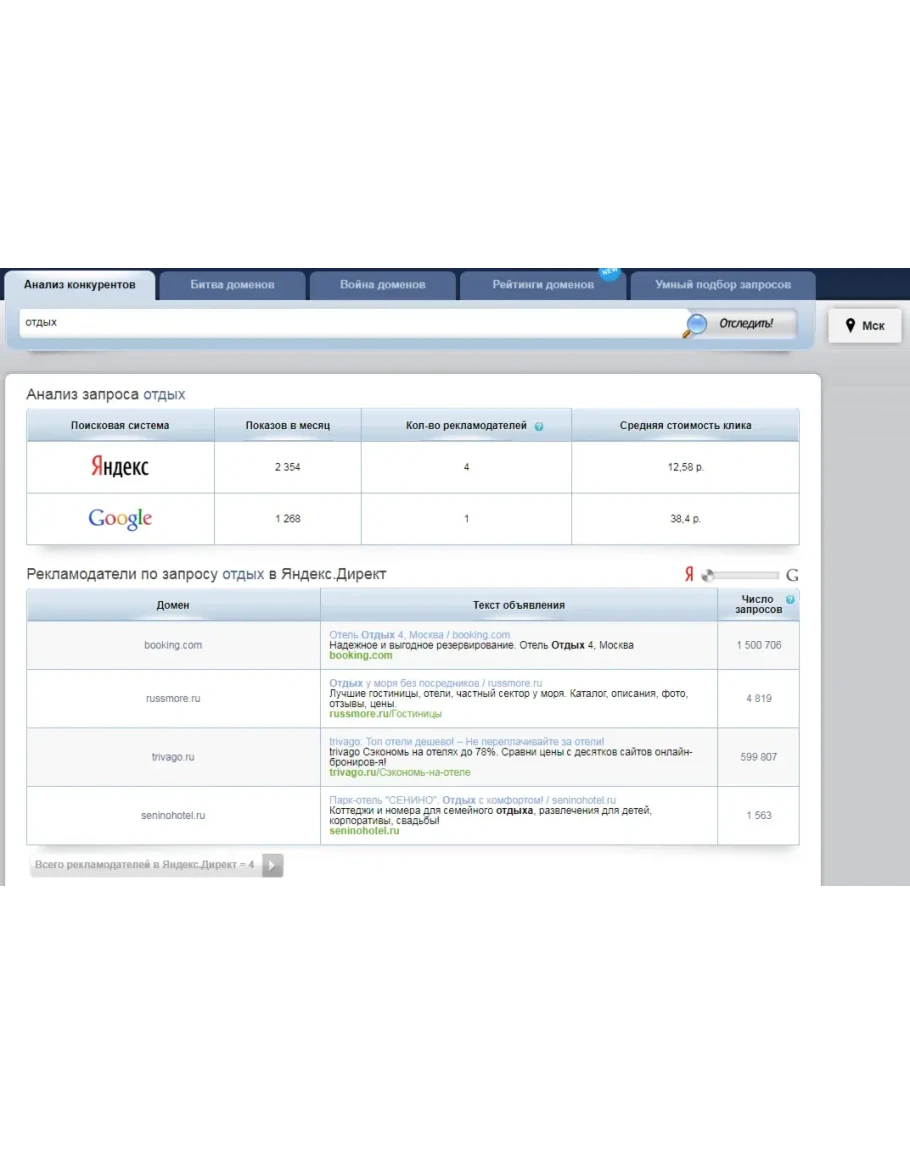Click the location pin icon next to Мск
910x1155 pixels.
(850, 326)
